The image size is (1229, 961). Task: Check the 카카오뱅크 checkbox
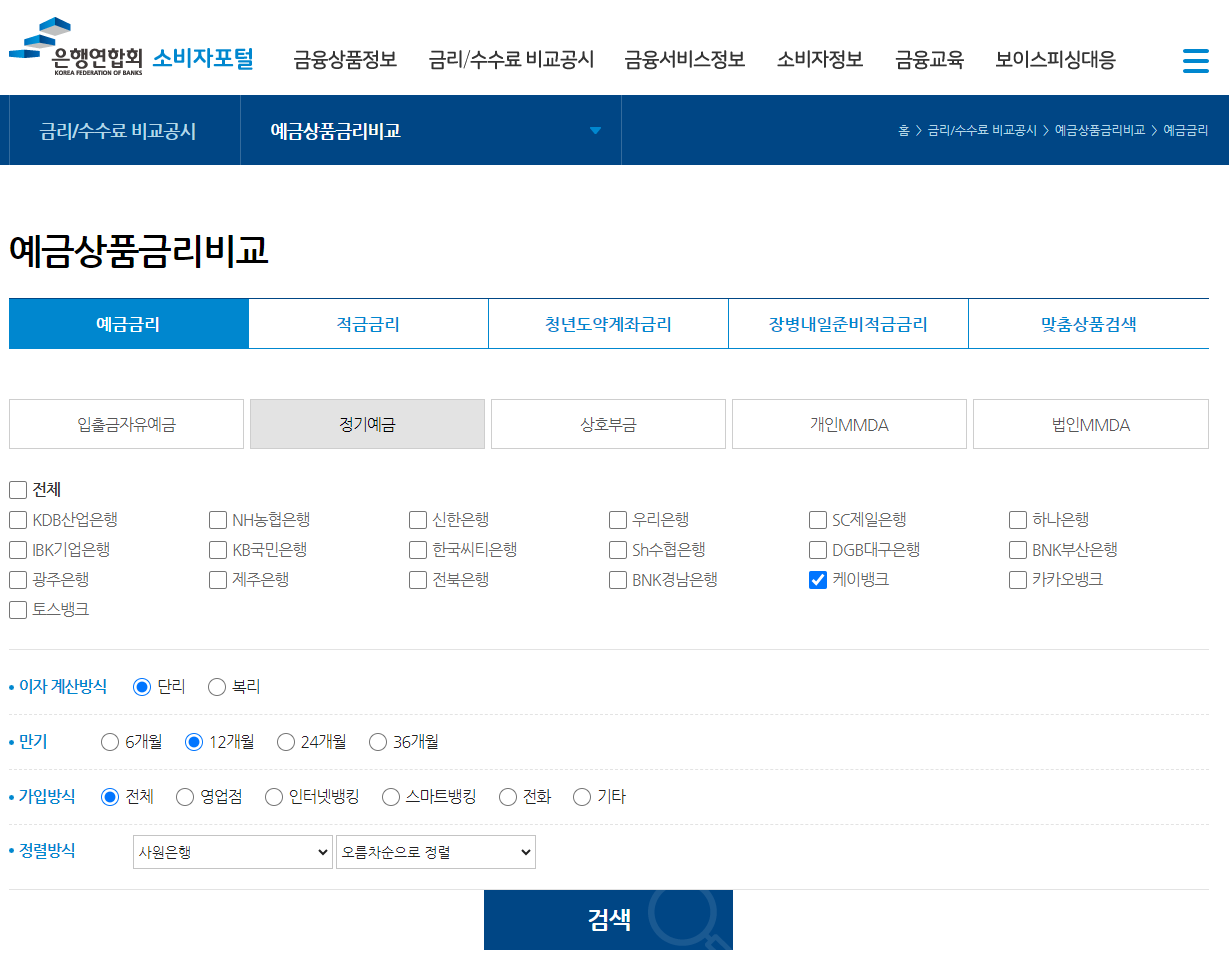click(x=1018, y=580)
